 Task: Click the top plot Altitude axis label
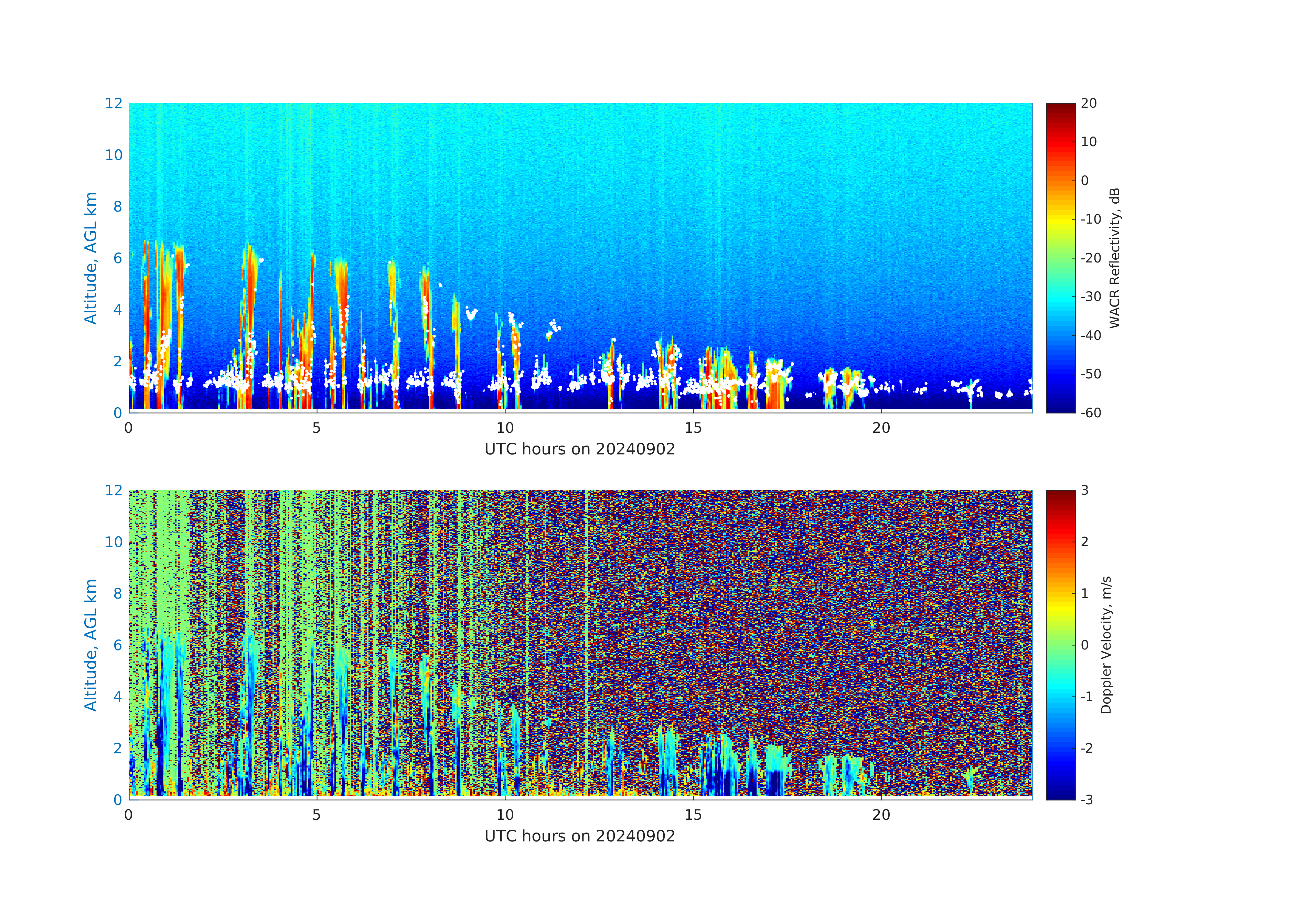[90, 258]
